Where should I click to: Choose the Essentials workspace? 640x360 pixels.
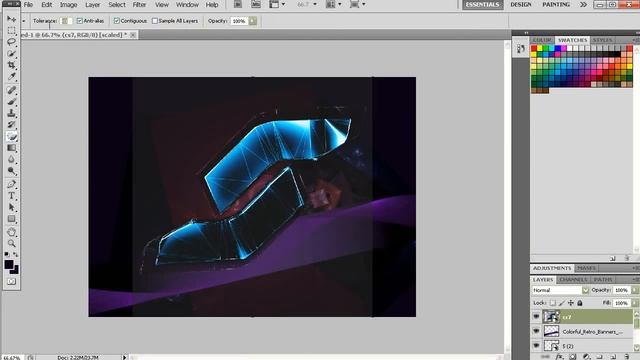482,4
